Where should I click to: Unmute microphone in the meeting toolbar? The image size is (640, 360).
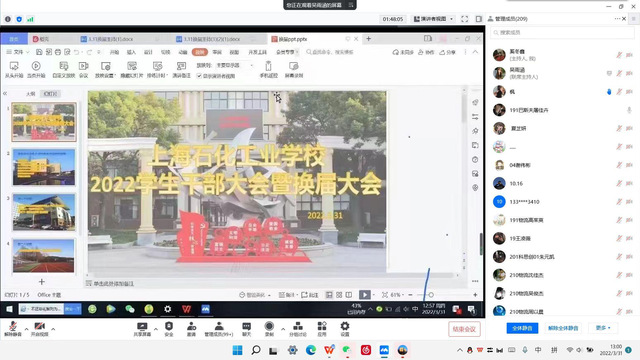point(13,329)
